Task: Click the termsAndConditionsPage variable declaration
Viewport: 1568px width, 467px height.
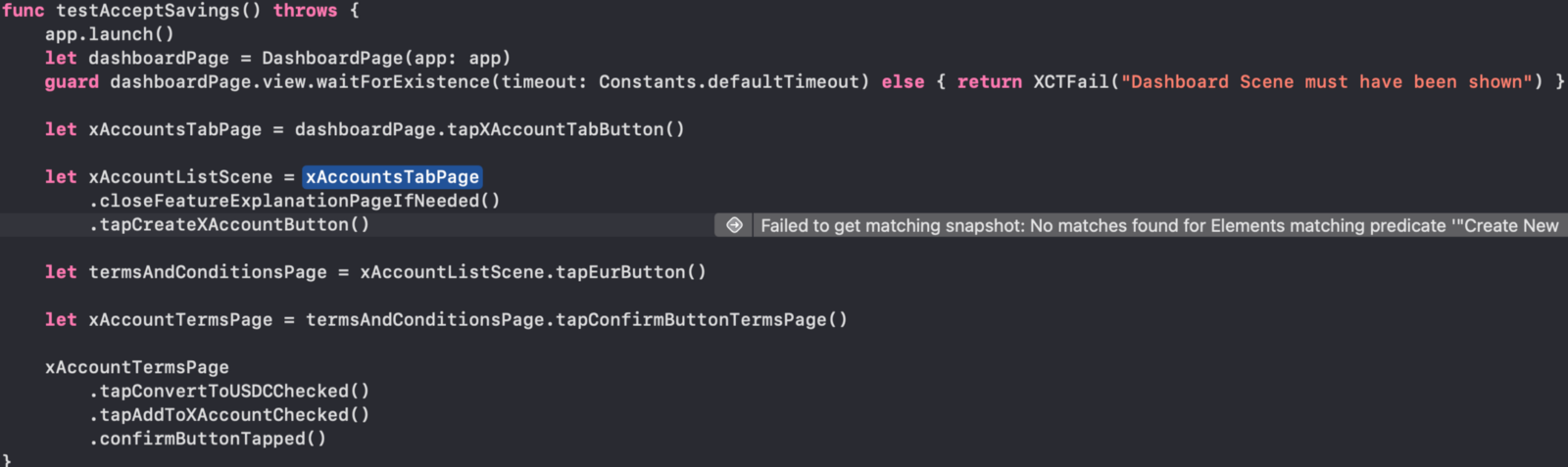Action: point(208,272)
